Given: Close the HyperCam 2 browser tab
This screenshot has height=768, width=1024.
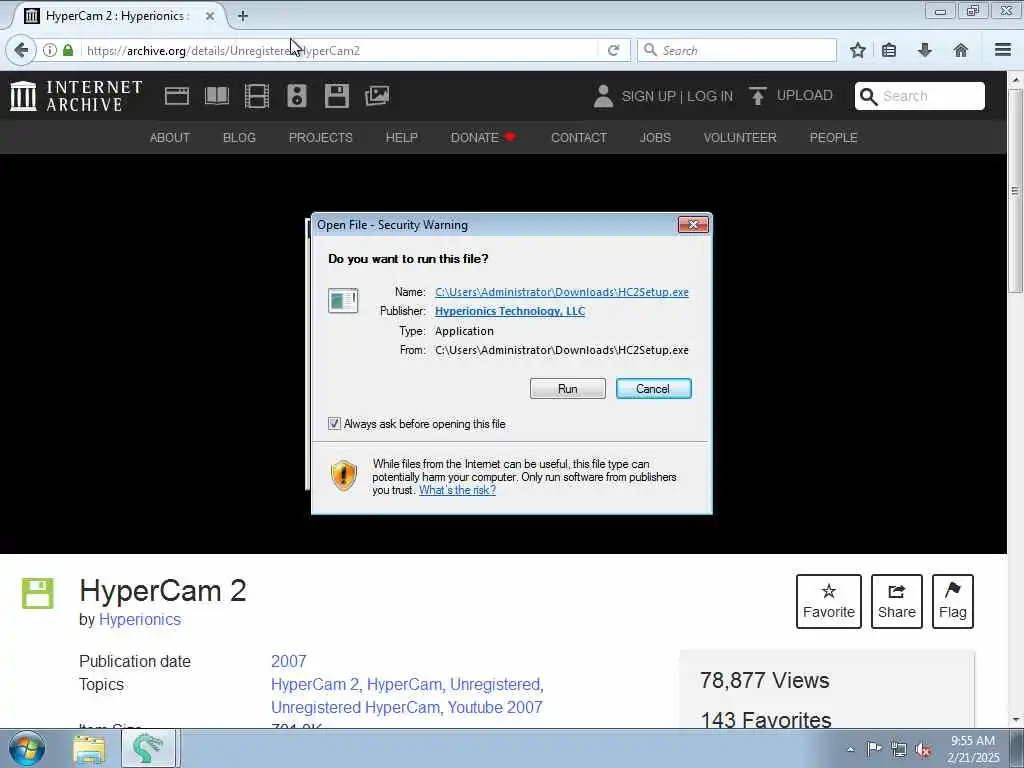Looking at the screenshot, I should (x=210, y=16).
